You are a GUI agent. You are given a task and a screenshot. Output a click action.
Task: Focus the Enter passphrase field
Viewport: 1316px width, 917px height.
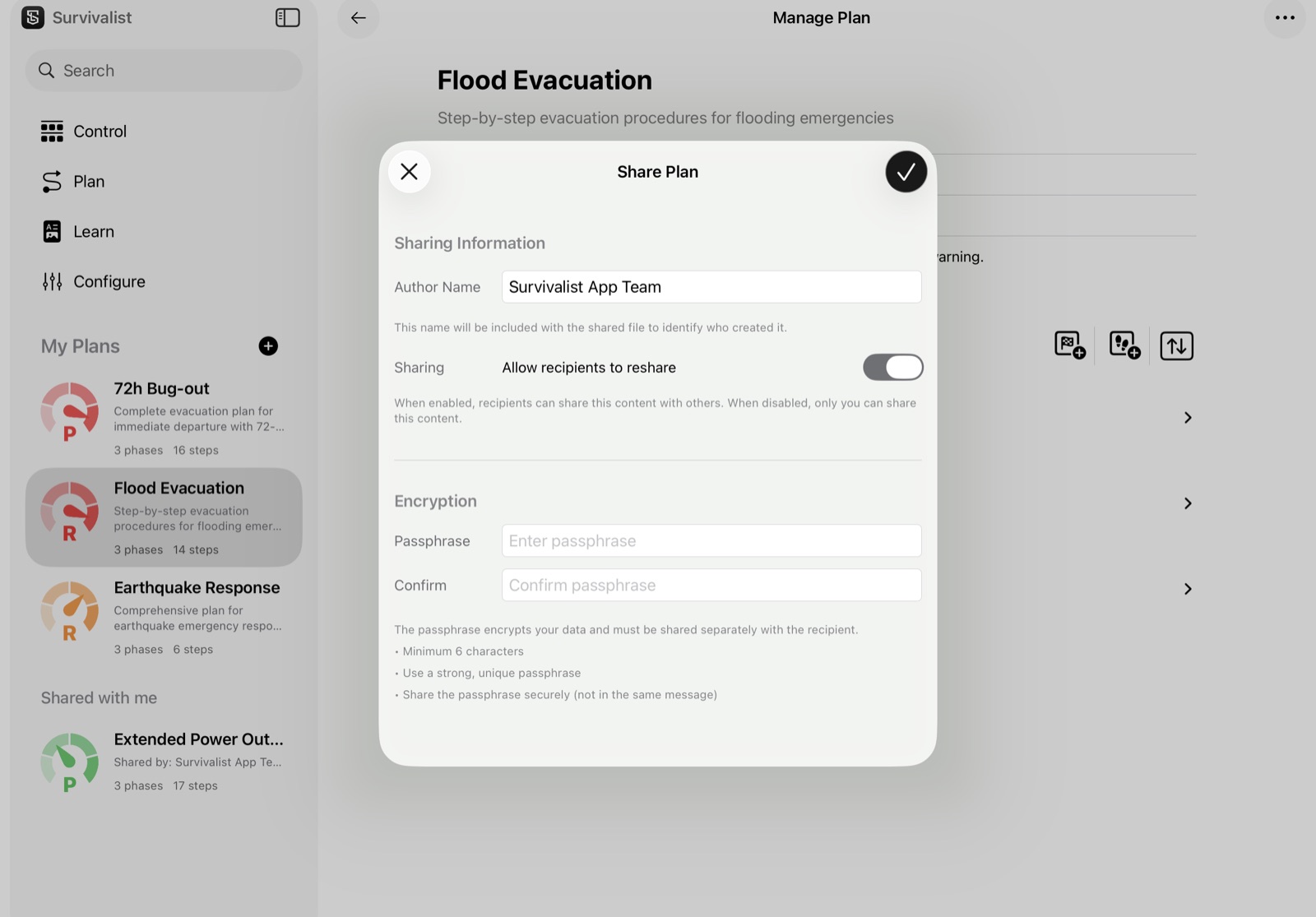tap(711, 541)
